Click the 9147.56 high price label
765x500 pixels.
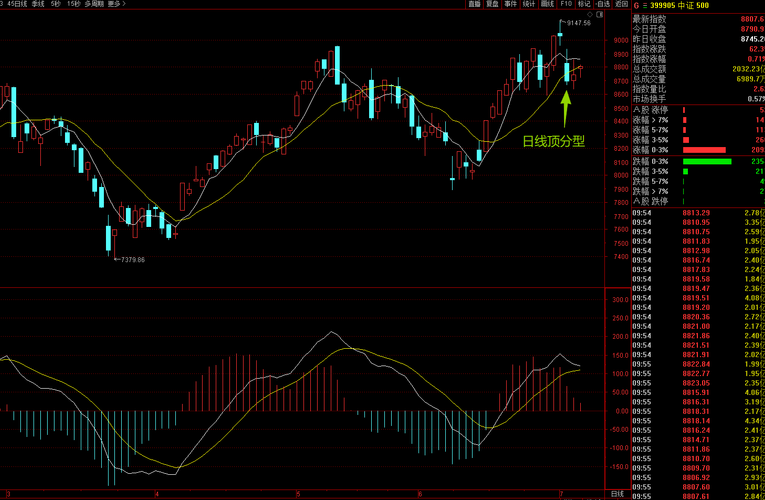click(579, 23)
